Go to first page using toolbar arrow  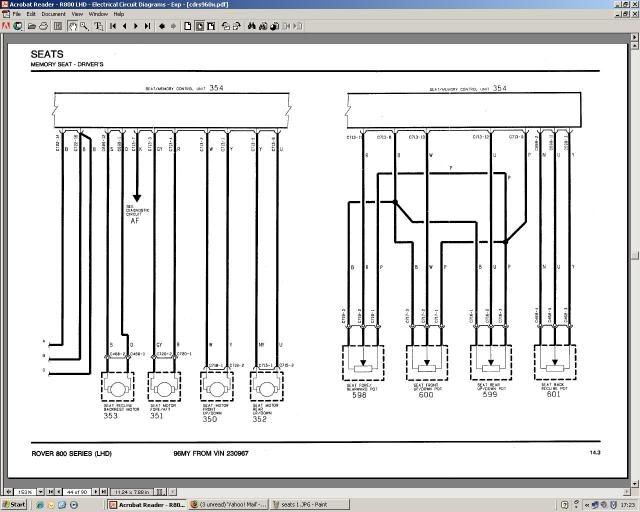pyautogui.click(x=113, y=26)
